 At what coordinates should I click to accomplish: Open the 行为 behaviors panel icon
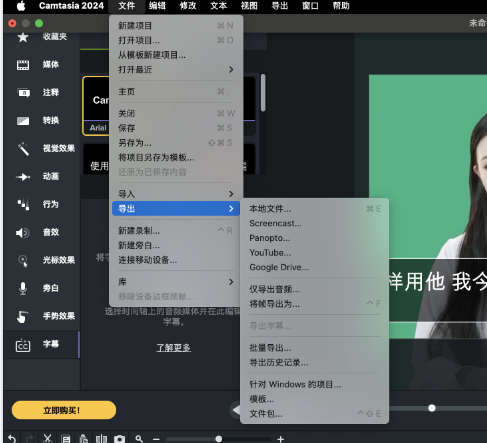[x=23, y=204]
